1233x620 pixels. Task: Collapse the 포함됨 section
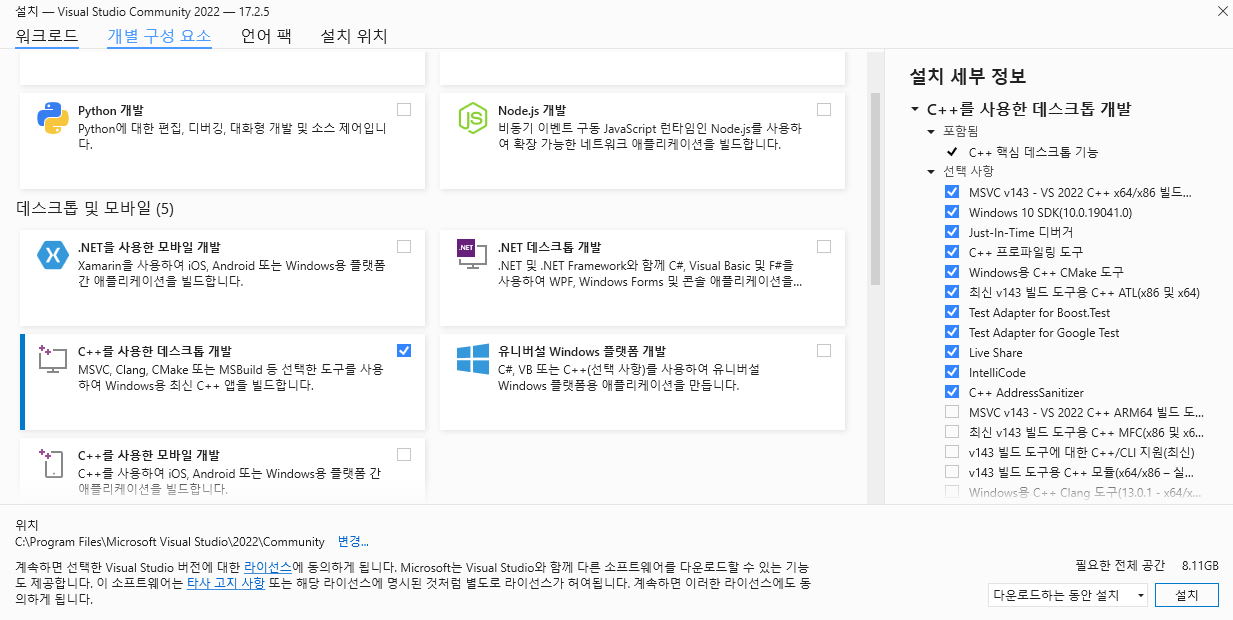click(931, 132)
